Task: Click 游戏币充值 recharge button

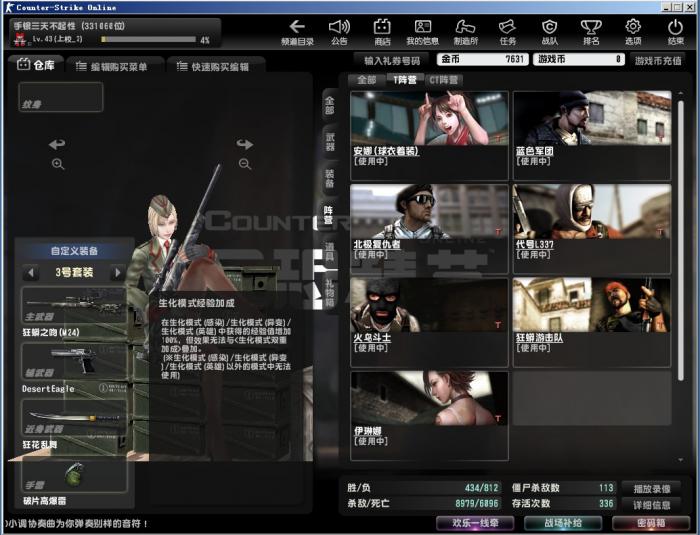Action: click(x=658, y=60)
